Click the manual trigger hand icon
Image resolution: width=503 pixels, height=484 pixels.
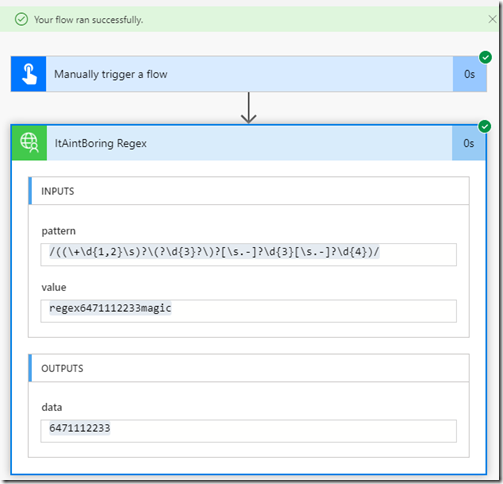(29, 74)
